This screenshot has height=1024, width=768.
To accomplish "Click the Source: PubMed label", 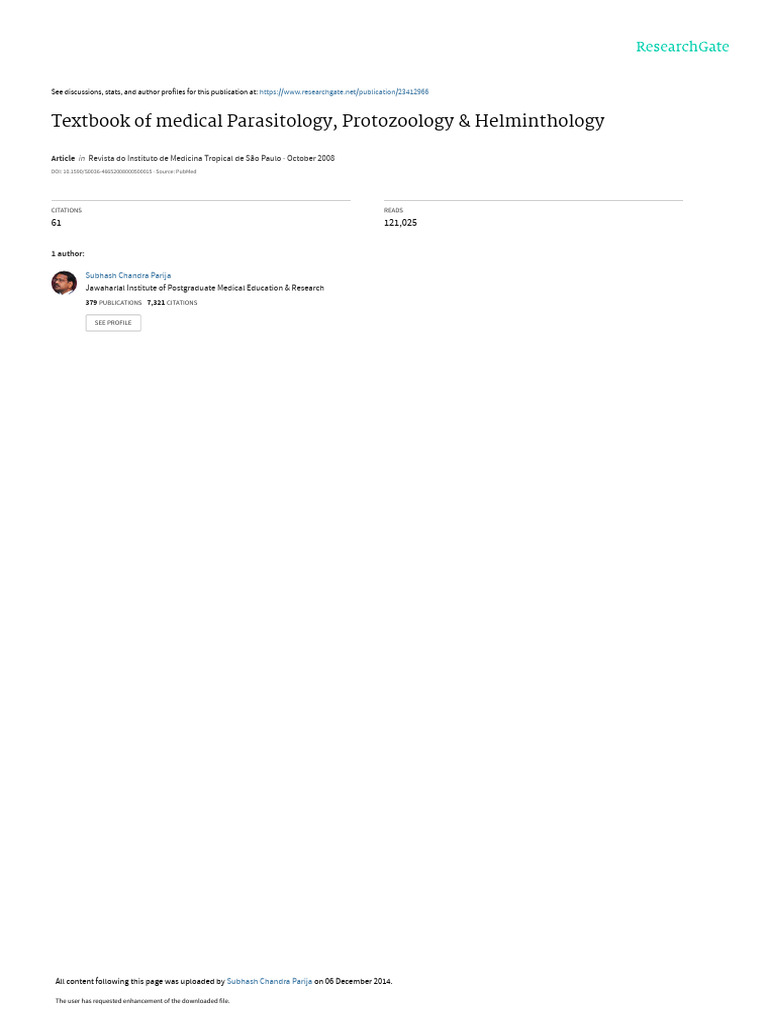I will click(176, 172).
